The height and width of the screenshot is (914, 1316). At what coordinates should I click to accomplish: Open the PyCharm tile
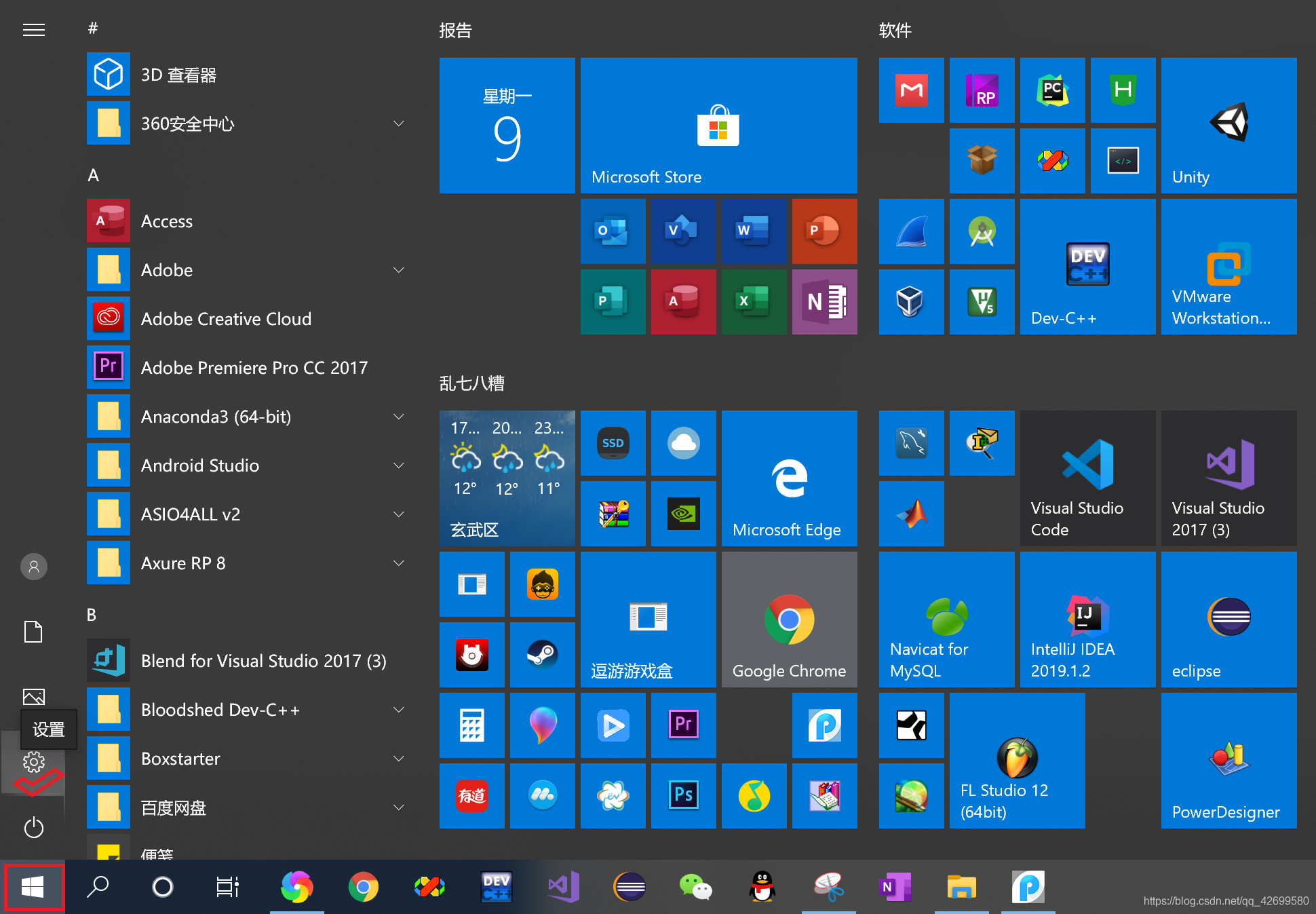1052,90
